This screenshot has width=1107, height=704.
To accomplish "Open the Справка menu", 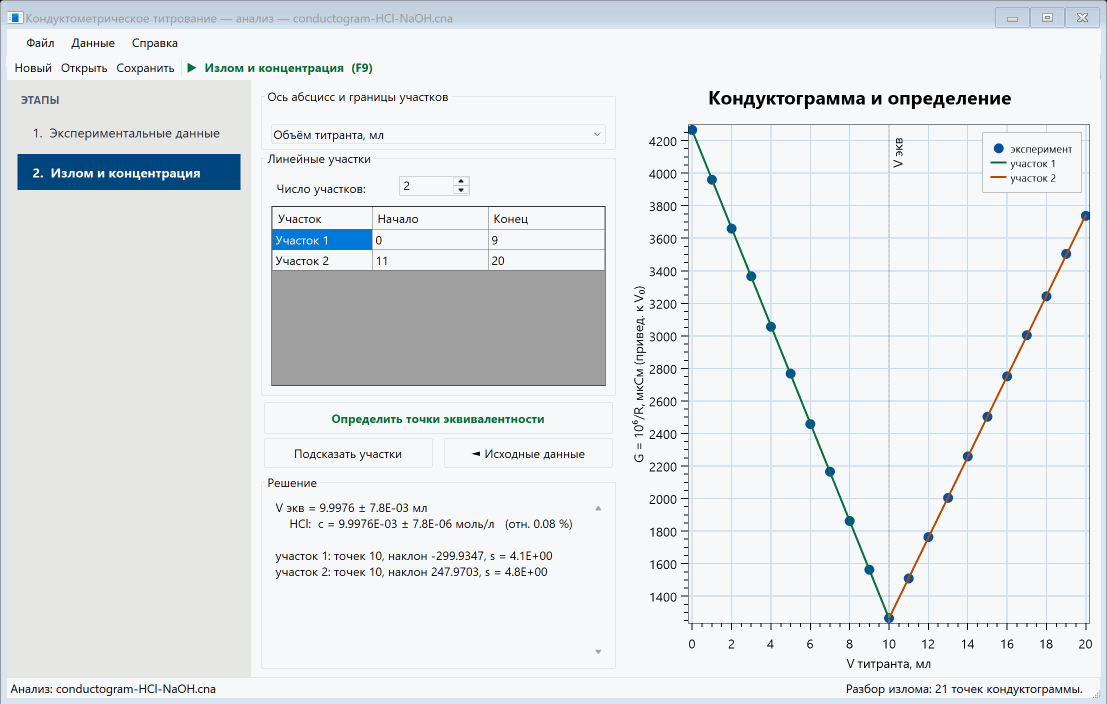I will tap(155, 43).
